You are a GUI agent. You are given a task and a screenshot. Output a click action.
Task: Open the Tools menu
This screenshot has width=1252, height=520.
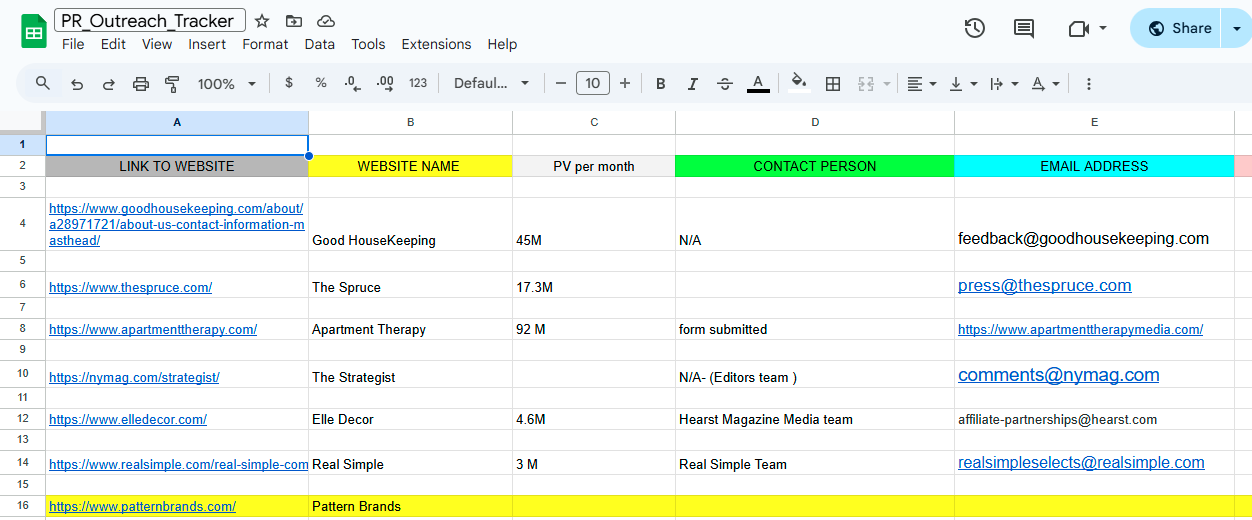368,44
